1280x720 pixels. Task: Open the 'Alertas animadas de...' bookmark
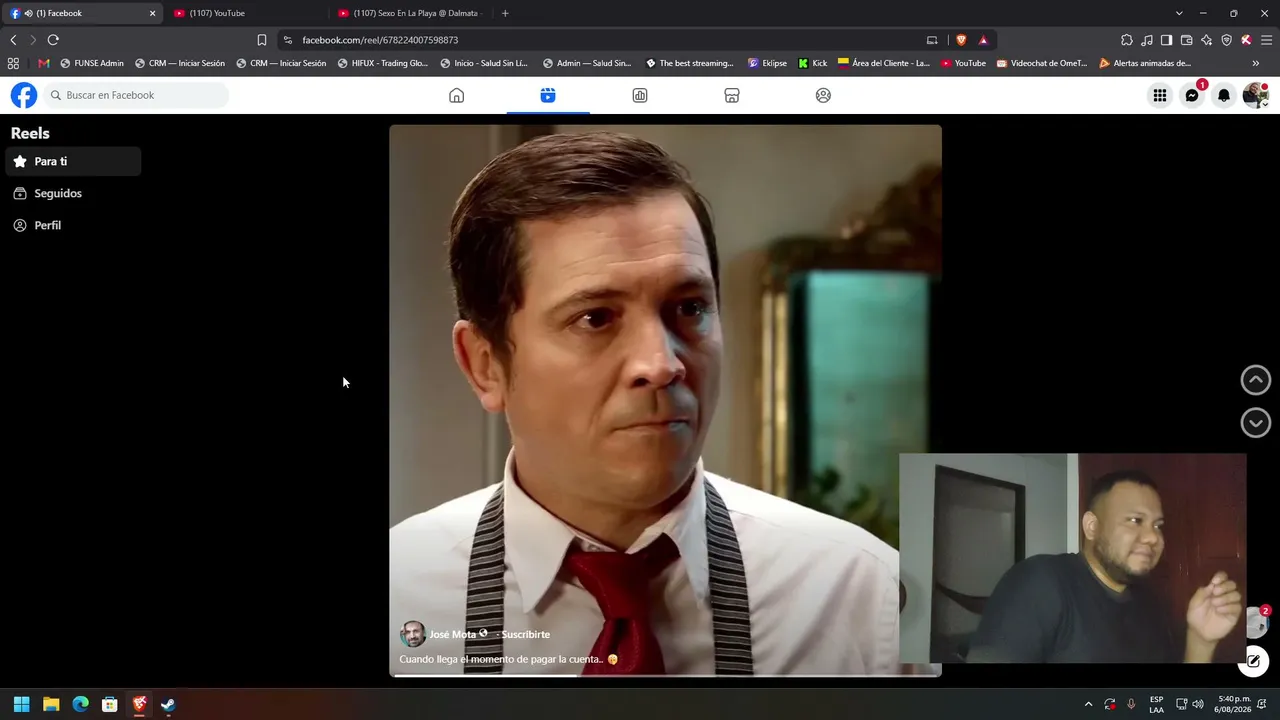click(1145, 63)
